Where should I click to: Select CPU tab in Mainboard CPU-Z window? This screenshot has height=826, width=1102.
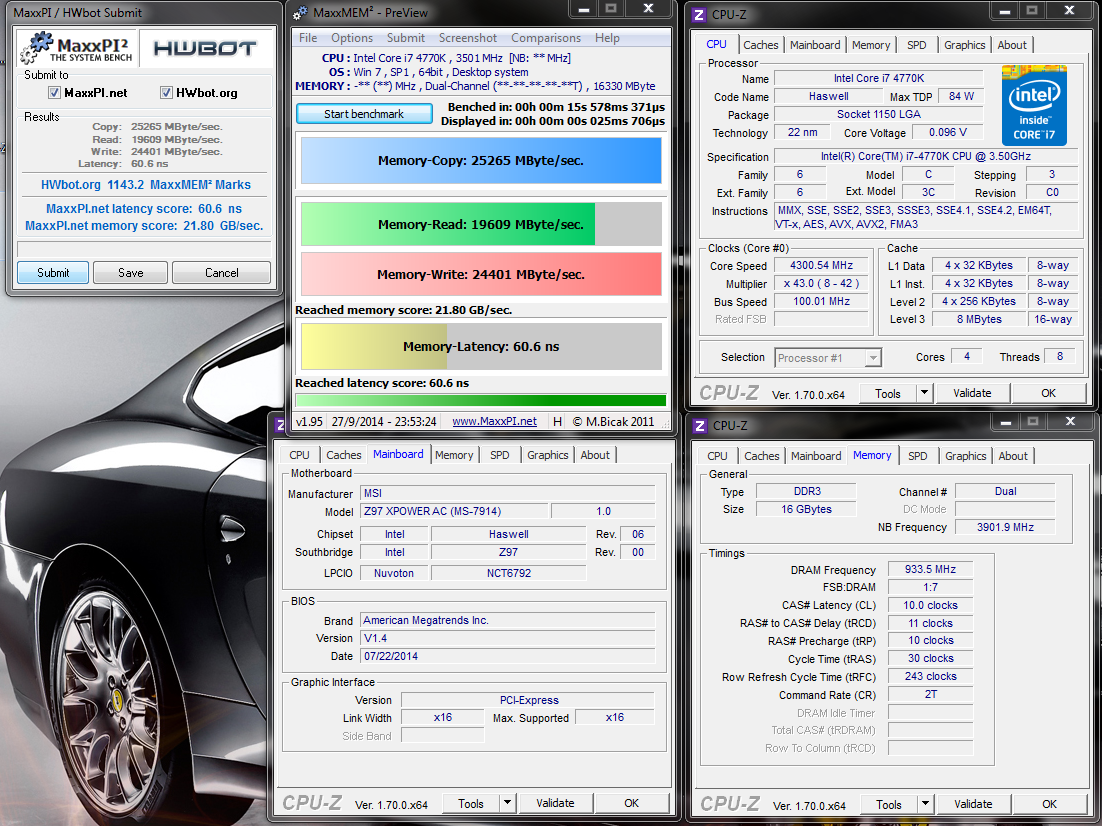tap(299, 455)
